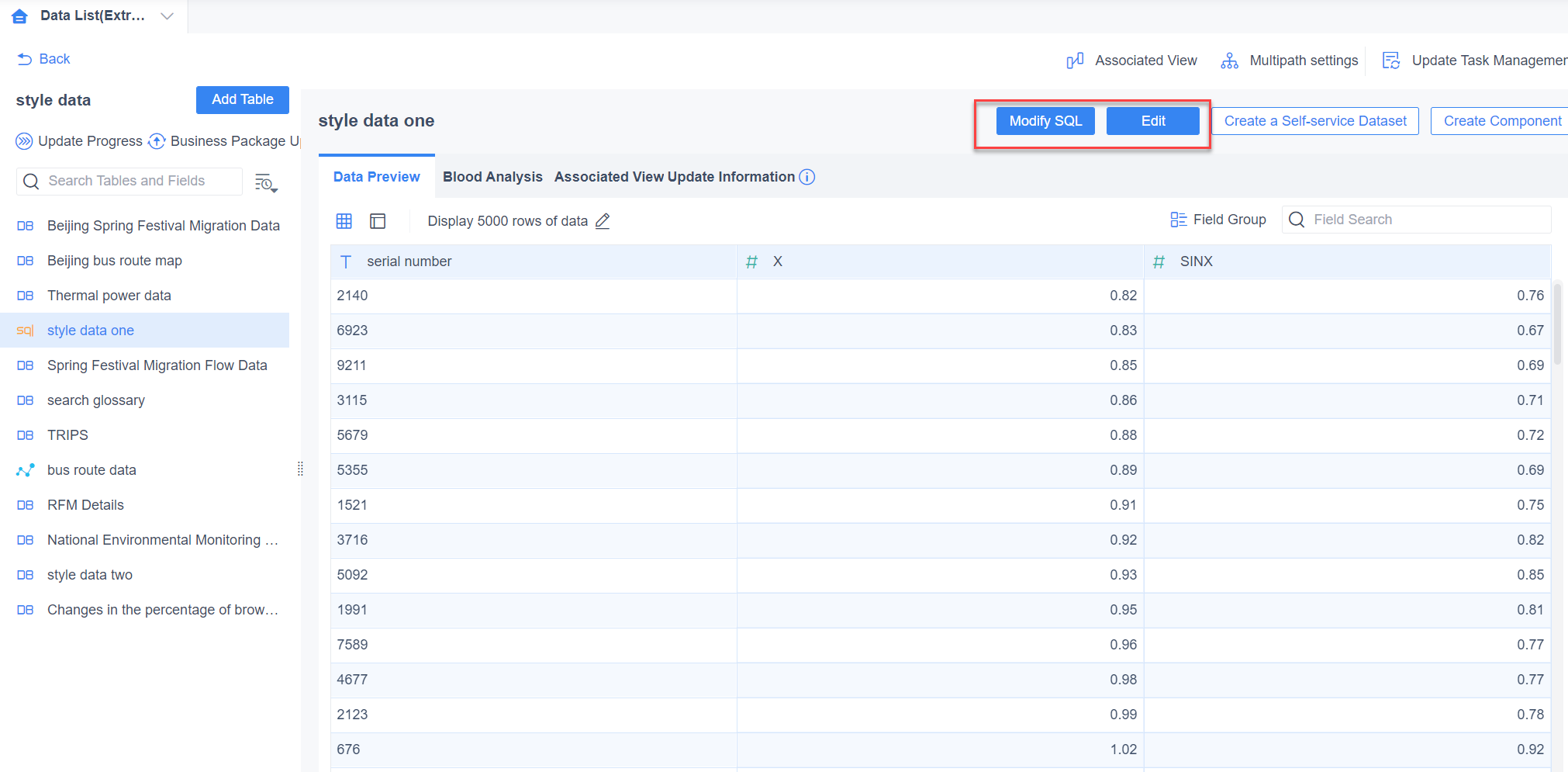Screen dimensions: 1568x772
Task: Open Spring Festival Migration Flow Data
Action: [x=145, y=365]
